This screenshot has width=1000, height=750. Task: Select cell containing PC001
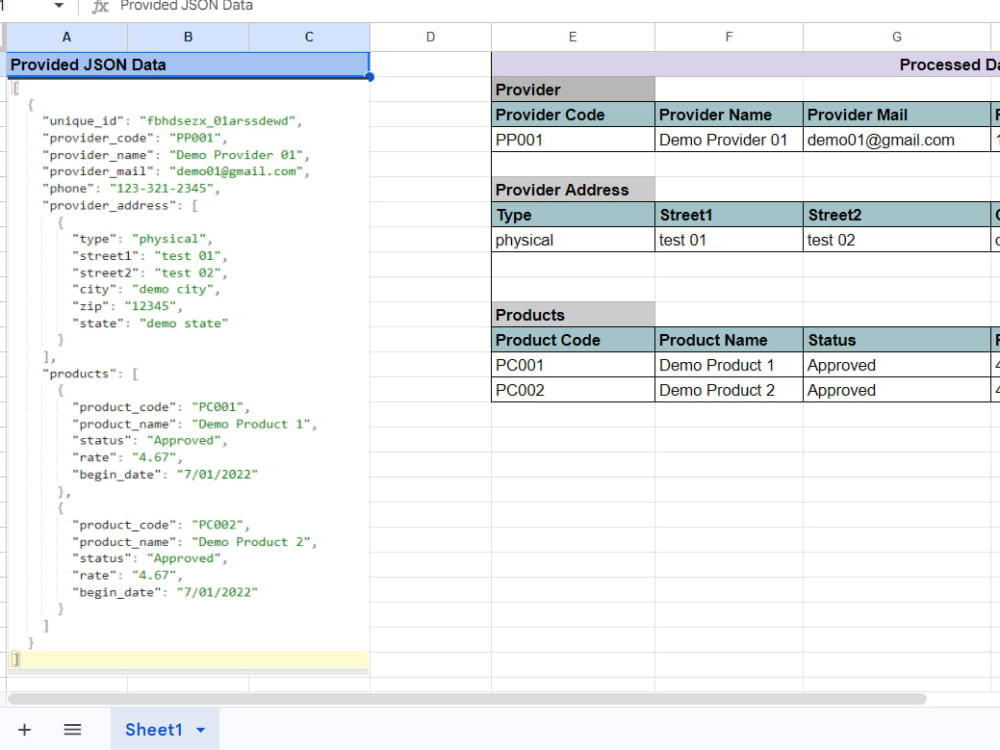pyautogui.click(x=573, y=365)
